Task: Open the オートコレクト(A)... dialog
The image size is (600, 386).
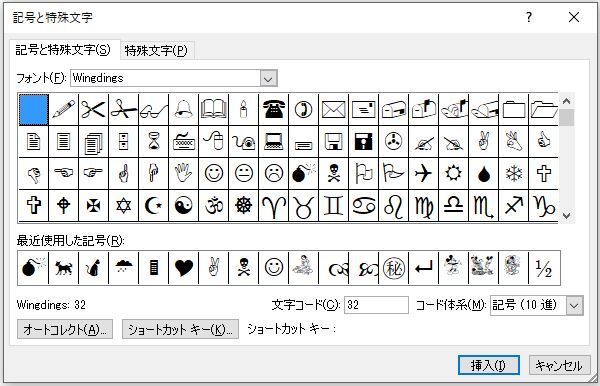Action: [x=65, y=329]
